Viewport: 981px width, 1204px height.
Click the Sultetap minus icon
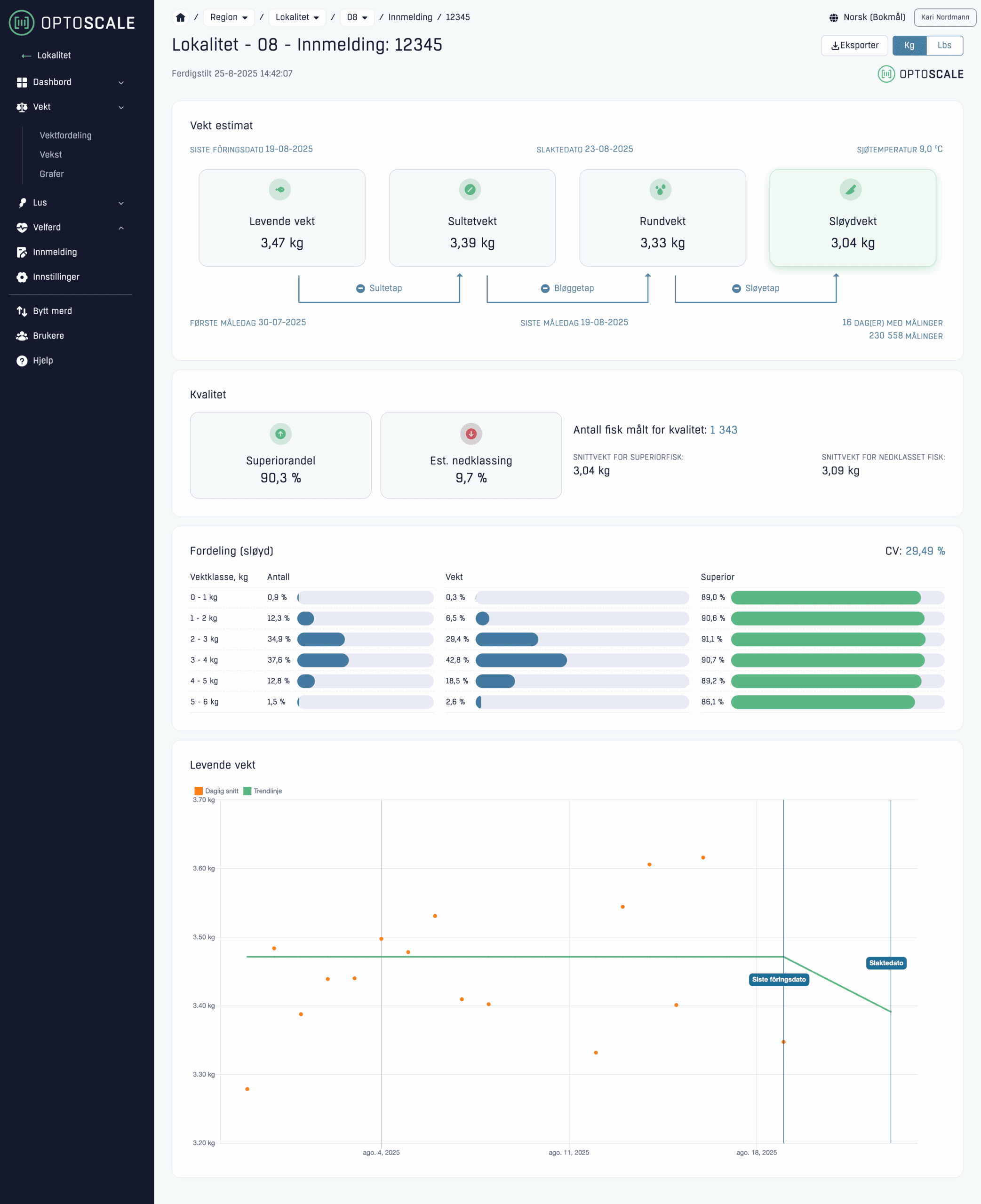tap(360, 289)
